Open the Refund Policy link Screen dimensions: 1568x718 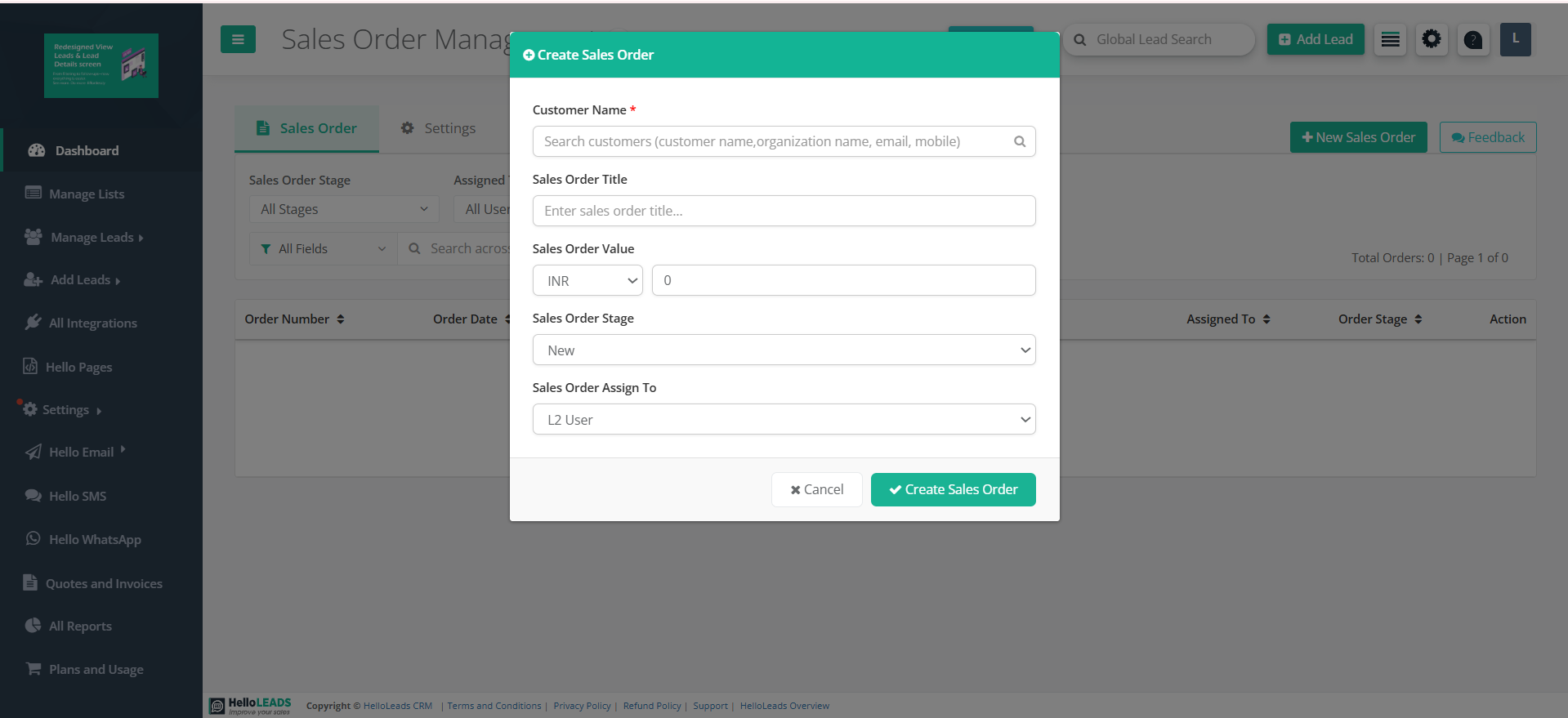652,706
